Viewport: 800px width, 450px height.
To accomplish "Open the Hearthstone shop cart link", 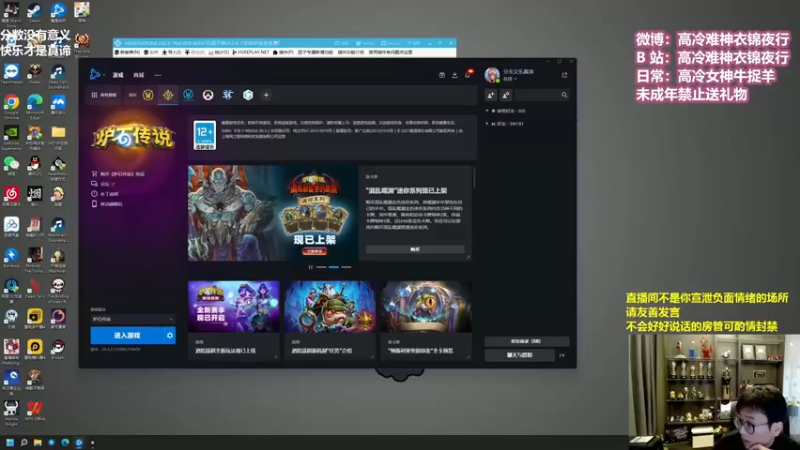I will click(118, 174).
